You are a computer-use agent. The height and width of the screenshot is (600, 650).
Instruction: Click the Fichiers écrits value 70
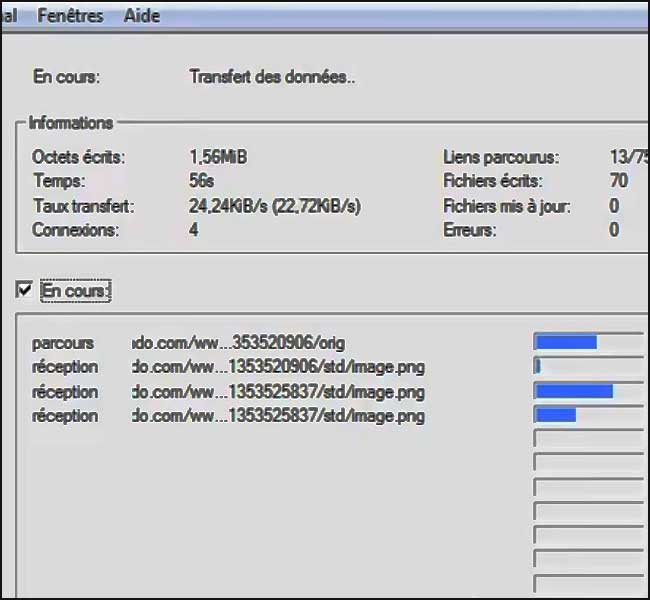[x=619, y=181]
